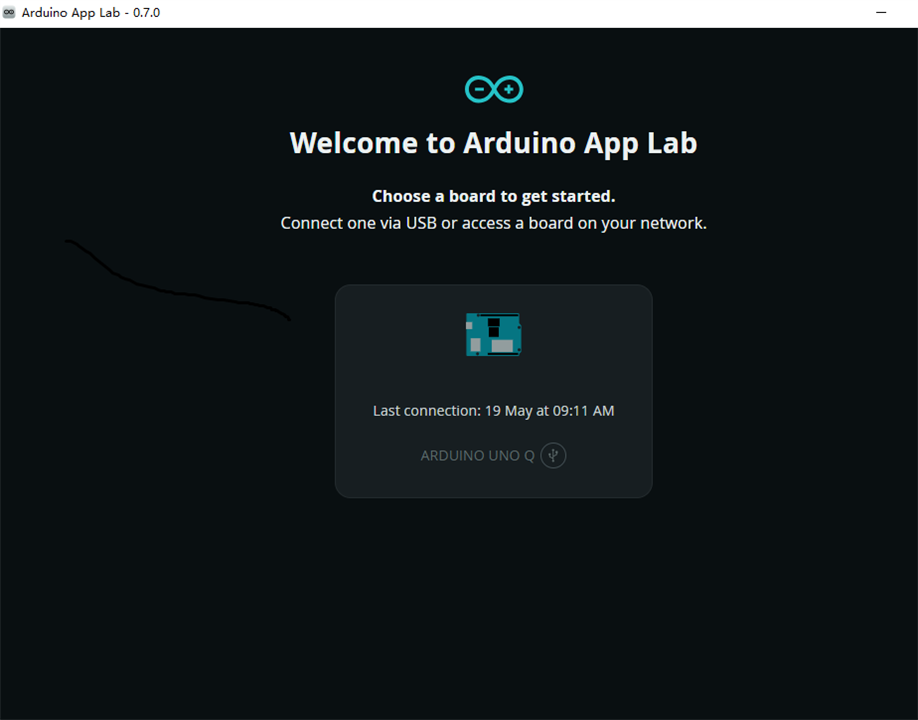
Task: Click the plus symbol in the Arduino logo
Action: click(x=509, y=90)
